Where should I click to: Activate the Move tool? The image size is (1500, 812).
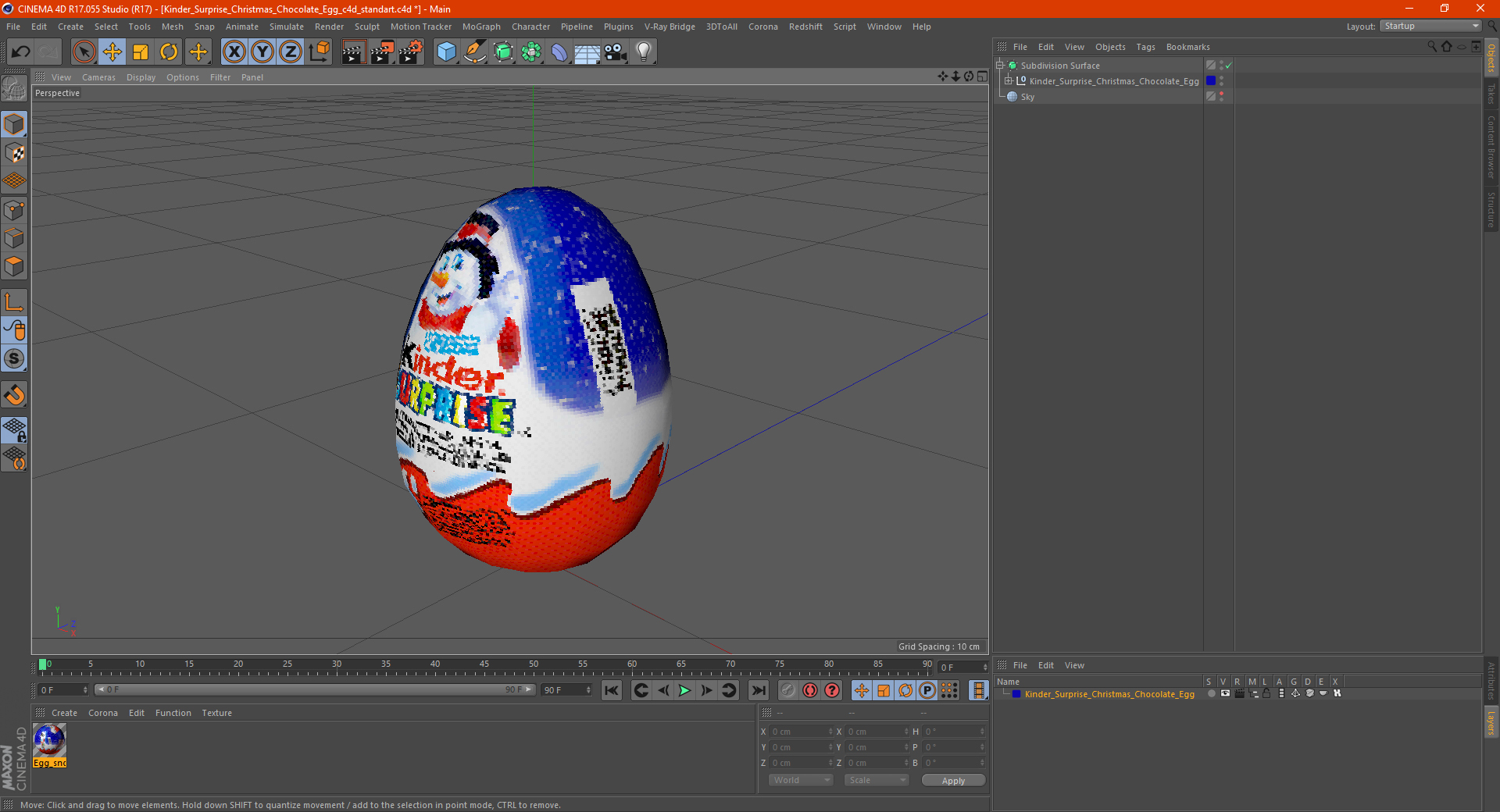[112, 52]
